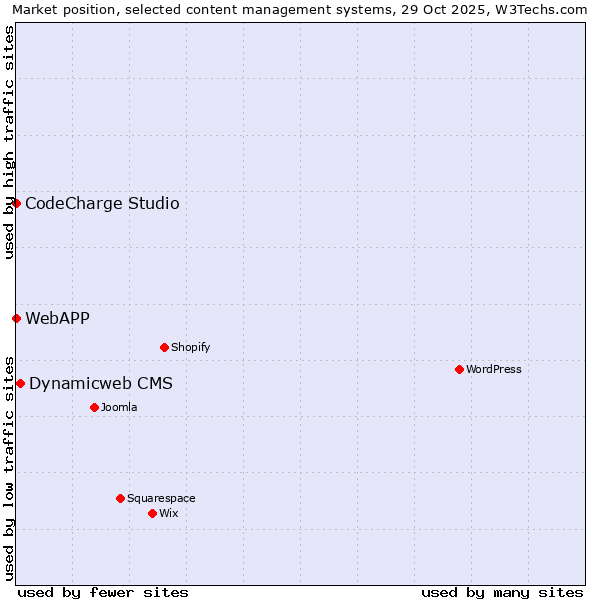This screenshot has height=600, width=600.
Task: Select the Shopify diamond marker
Action: (164, 347)
